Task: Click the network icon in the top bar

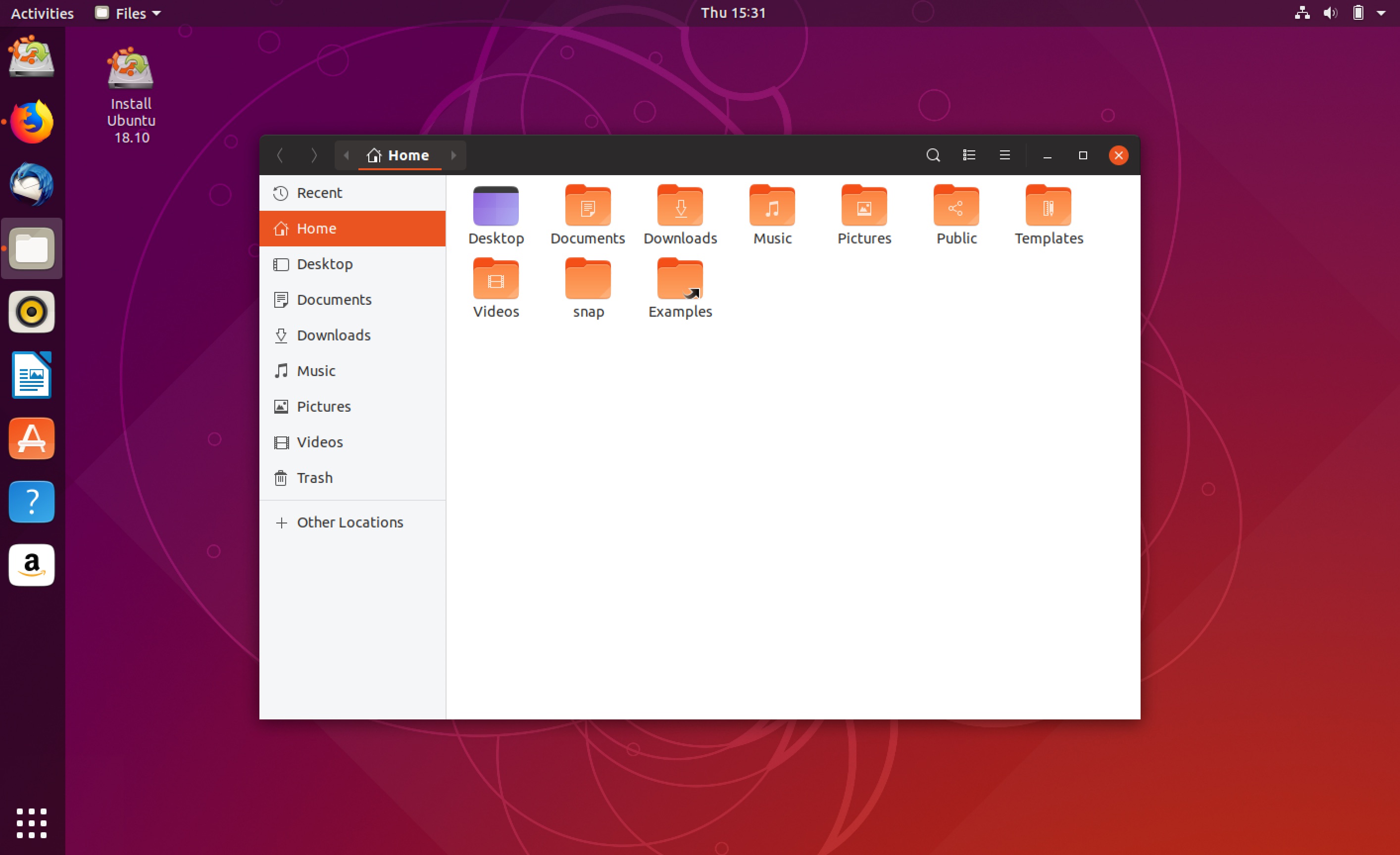Action: [1301, 12]
